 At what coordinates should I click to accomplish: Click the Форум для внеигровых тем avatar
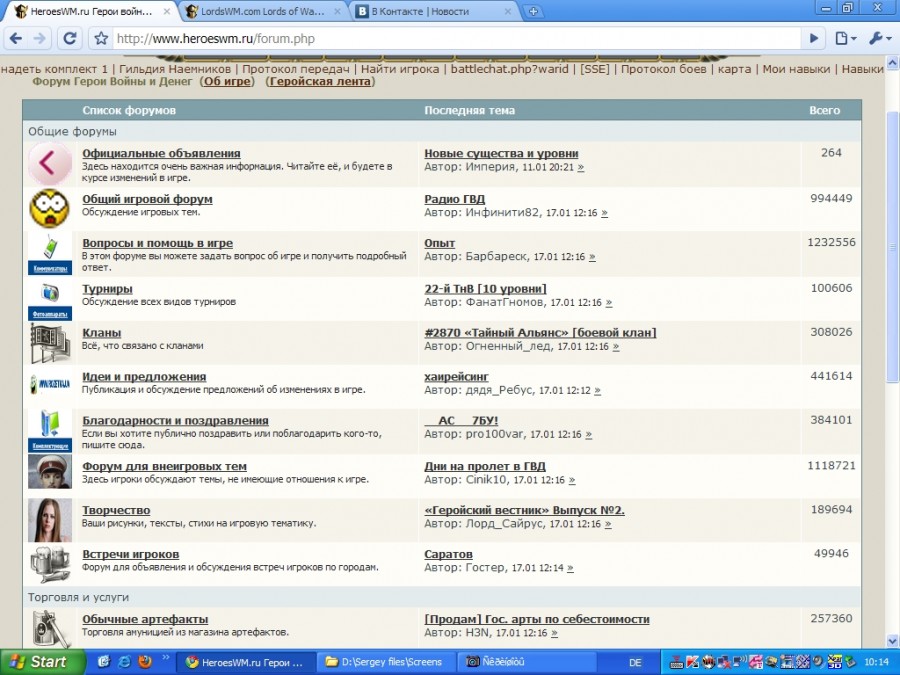coord(50,471)
